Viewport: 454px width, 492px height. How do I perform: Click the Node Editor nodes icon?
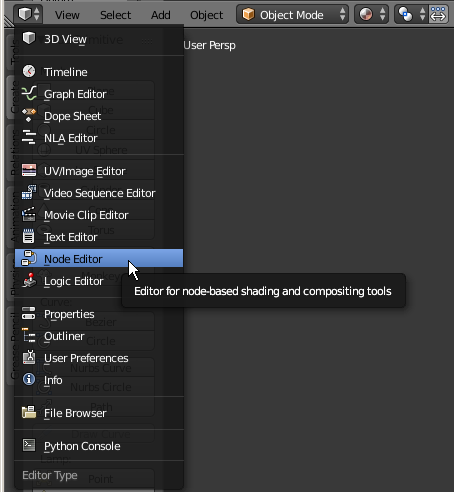(29, 258)
